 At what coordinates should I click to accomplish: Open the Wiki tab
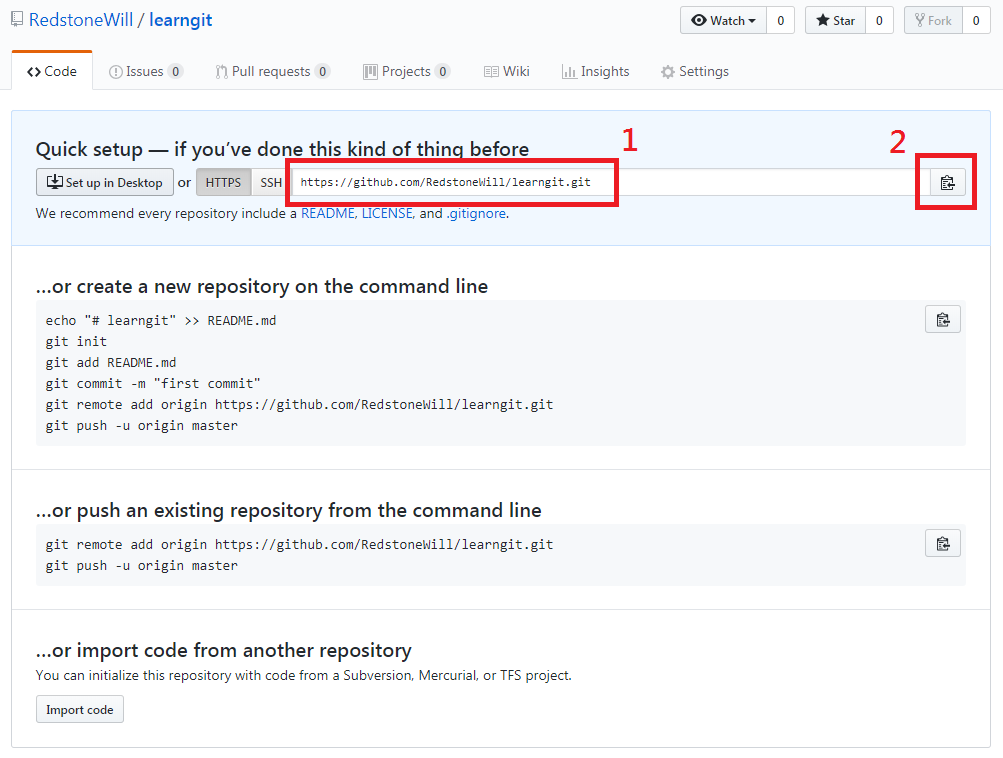click(x=507, y=71)
